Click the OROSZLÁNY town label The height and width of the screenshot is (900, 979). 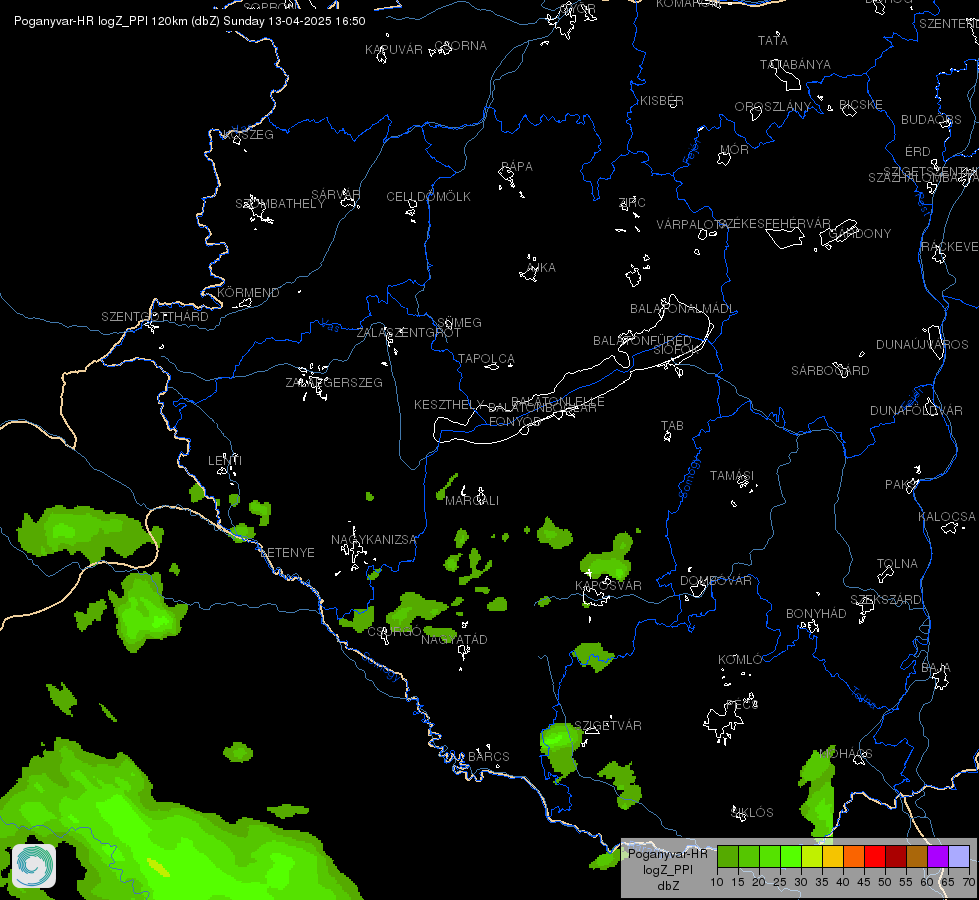772,107
